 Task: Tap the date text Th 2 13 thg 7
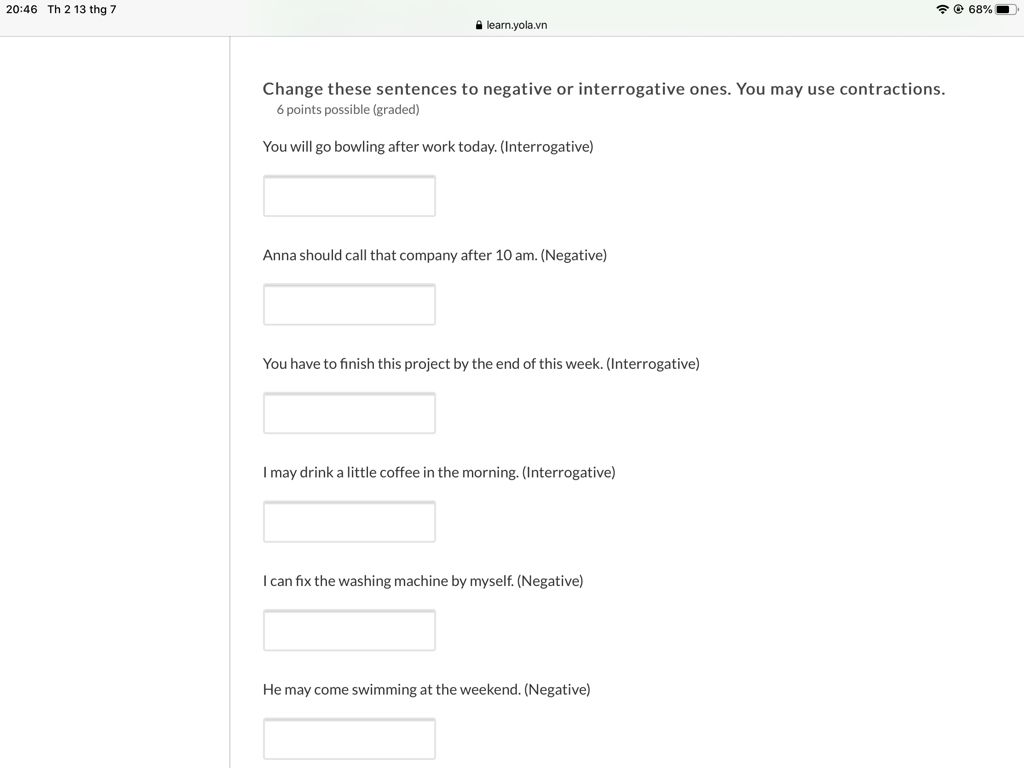point(82,9)
